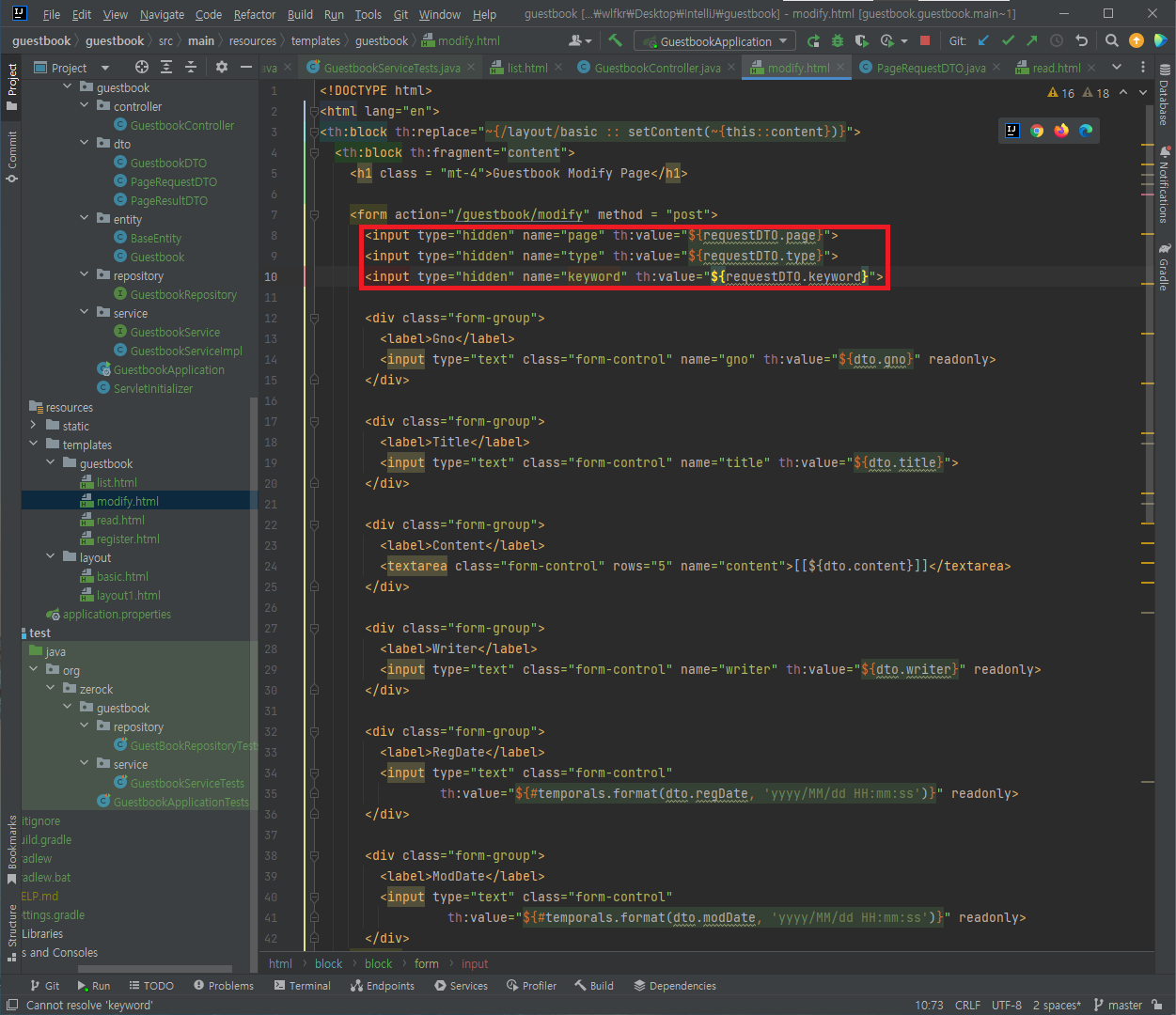Open the Database tool window
Screen dimensions: 1176x1015
coord(1164,96)
